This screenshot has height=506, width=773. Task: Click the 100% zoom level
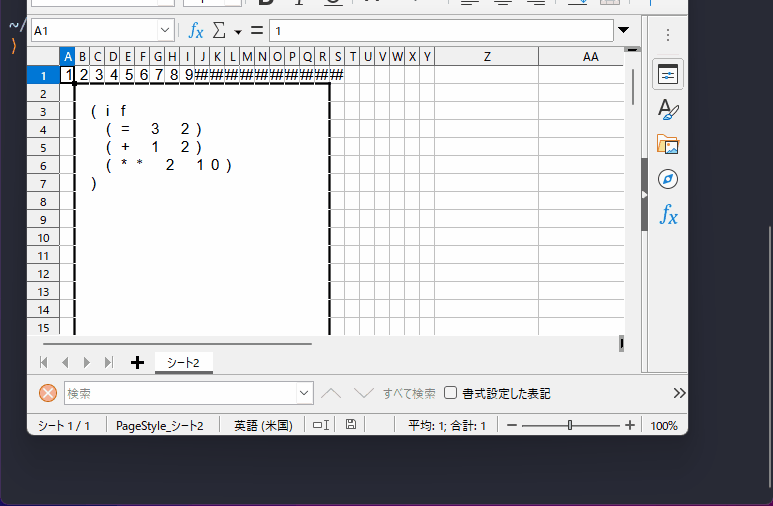click(x=664, y=426)
